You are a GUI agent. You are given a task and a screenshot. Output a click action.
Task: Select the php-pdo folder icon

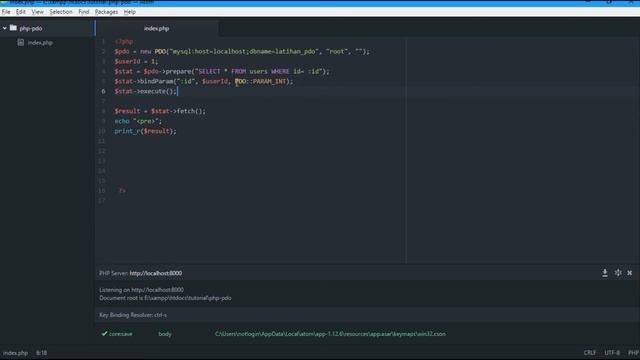pyautogui.click(x=13, y=28)
